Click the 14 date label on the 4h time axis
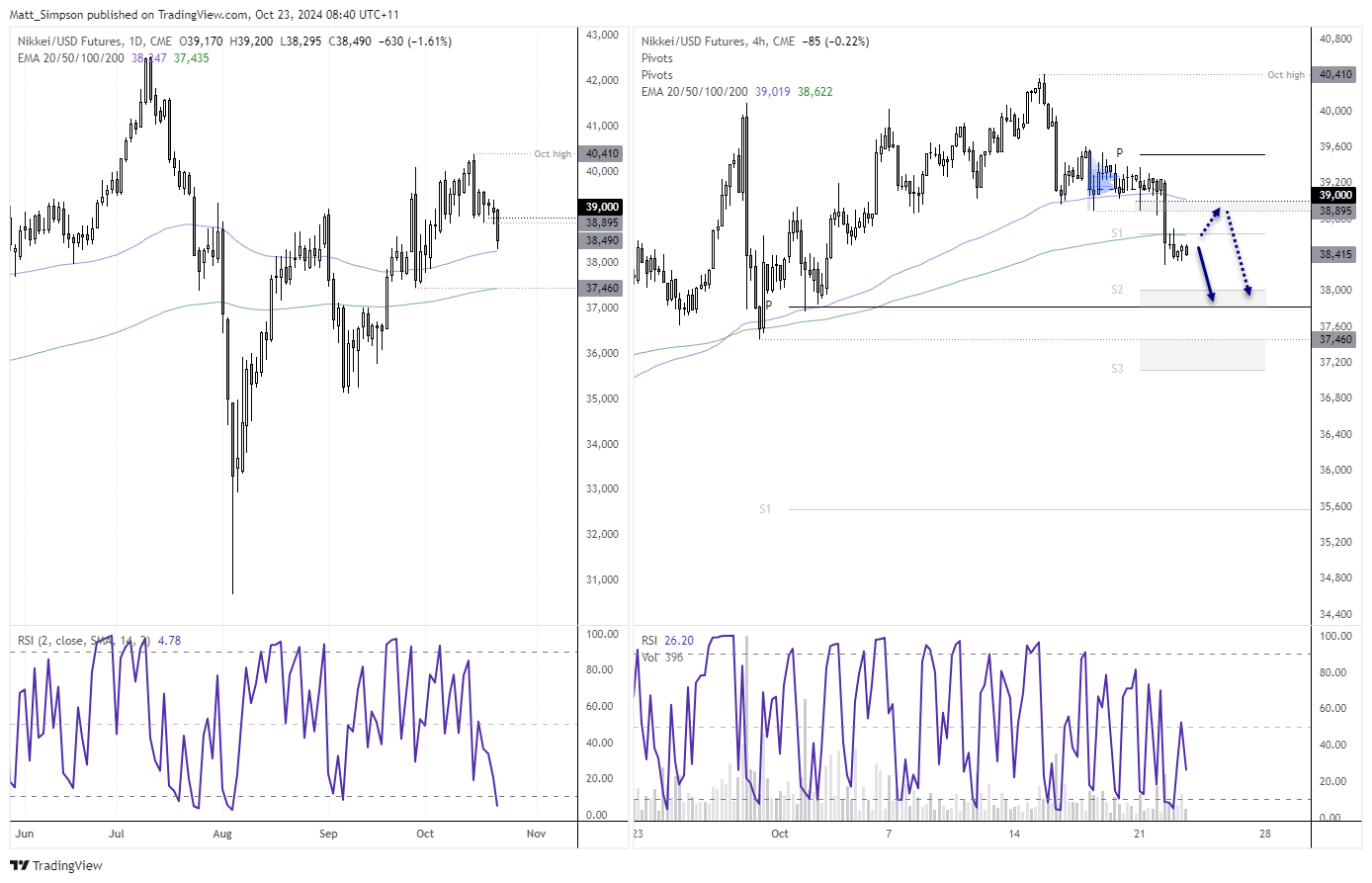The width and height of the screenshot is (1372, 883). tap(1014, 834)
